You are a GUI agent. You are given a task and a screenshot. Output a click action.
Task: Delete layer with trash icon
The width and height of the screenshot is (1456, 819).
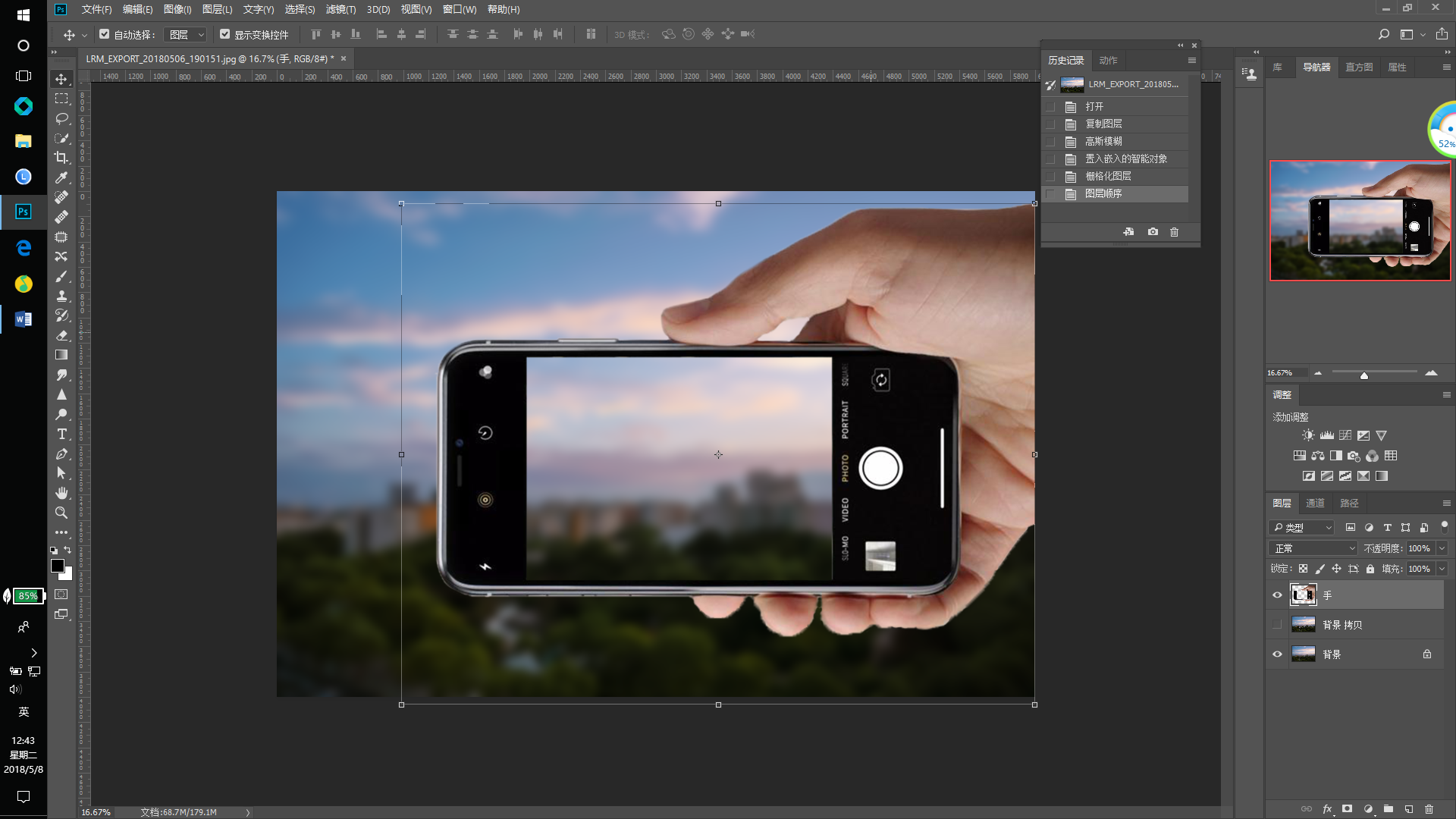(1429, 809)
